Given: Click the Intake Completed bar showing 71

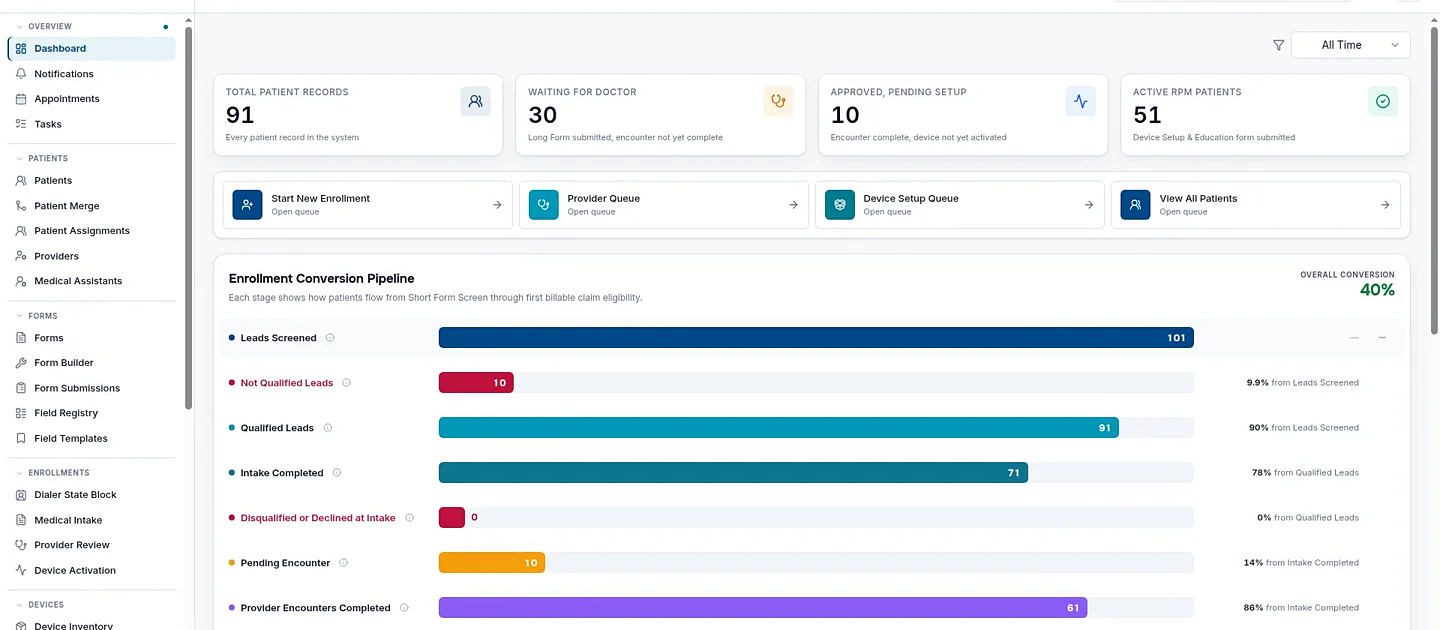Looking at the screenshot, I should click(733, 473).
